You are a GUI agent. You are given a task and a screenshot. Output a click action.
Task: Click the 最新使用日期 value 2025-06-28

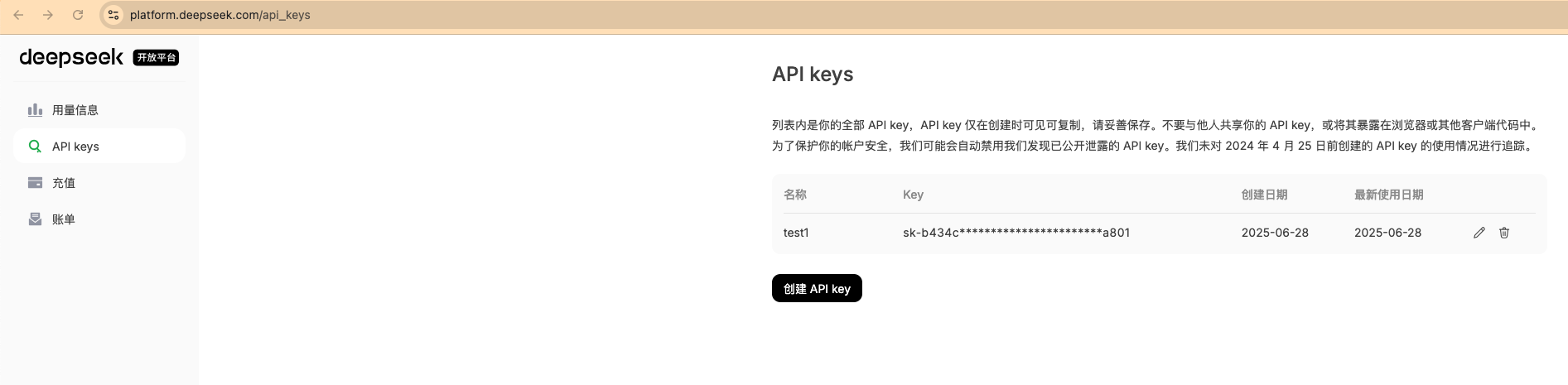[x=1387, y=233]
